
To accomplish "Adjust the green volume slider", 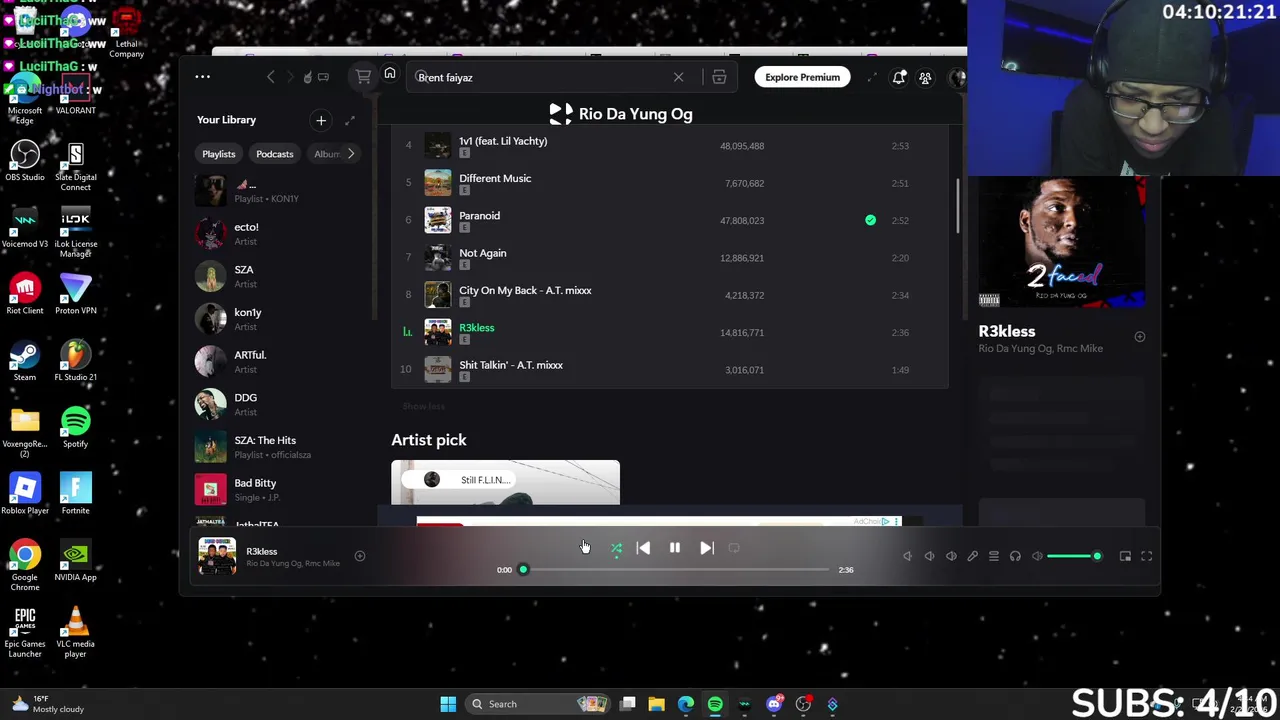I will [x=1073, y=557].
